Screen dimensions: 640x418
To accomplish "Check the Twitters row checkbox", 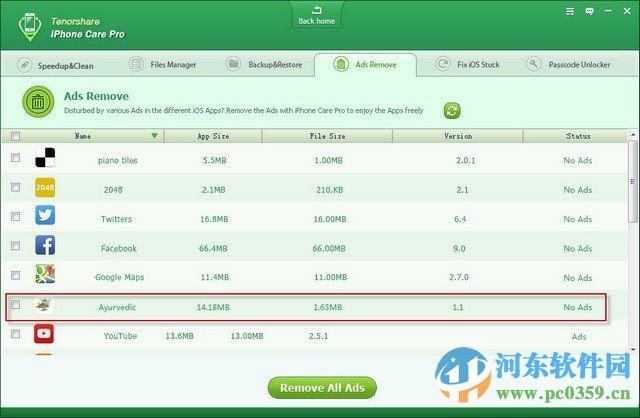I will [16, 216].
